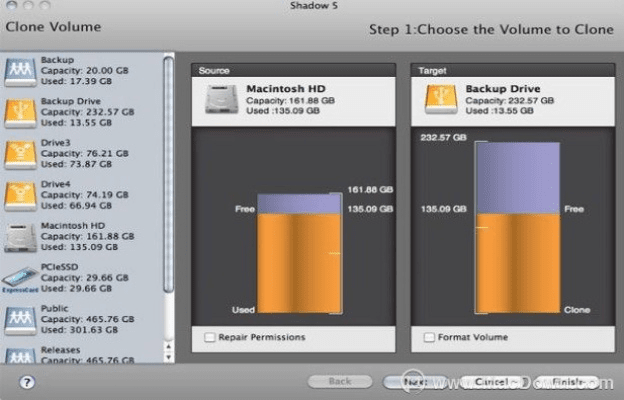The width and height of the screenshot is (624, 400).
Task: Click the Public shared volume icon
Action: [21, 319]
